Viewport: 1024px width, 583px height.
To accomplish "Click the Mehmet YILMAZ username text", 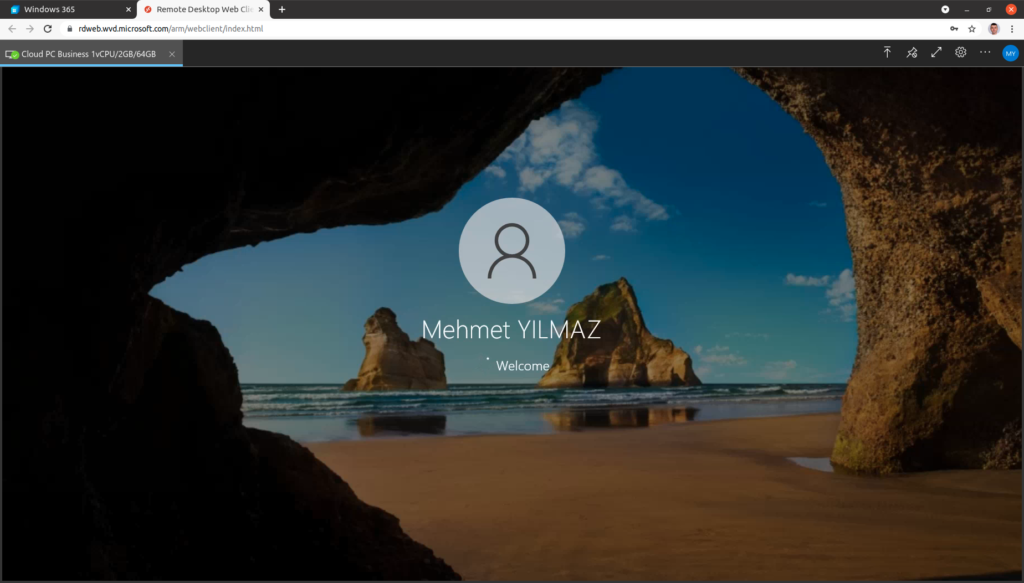I will (x=511, y=330).
